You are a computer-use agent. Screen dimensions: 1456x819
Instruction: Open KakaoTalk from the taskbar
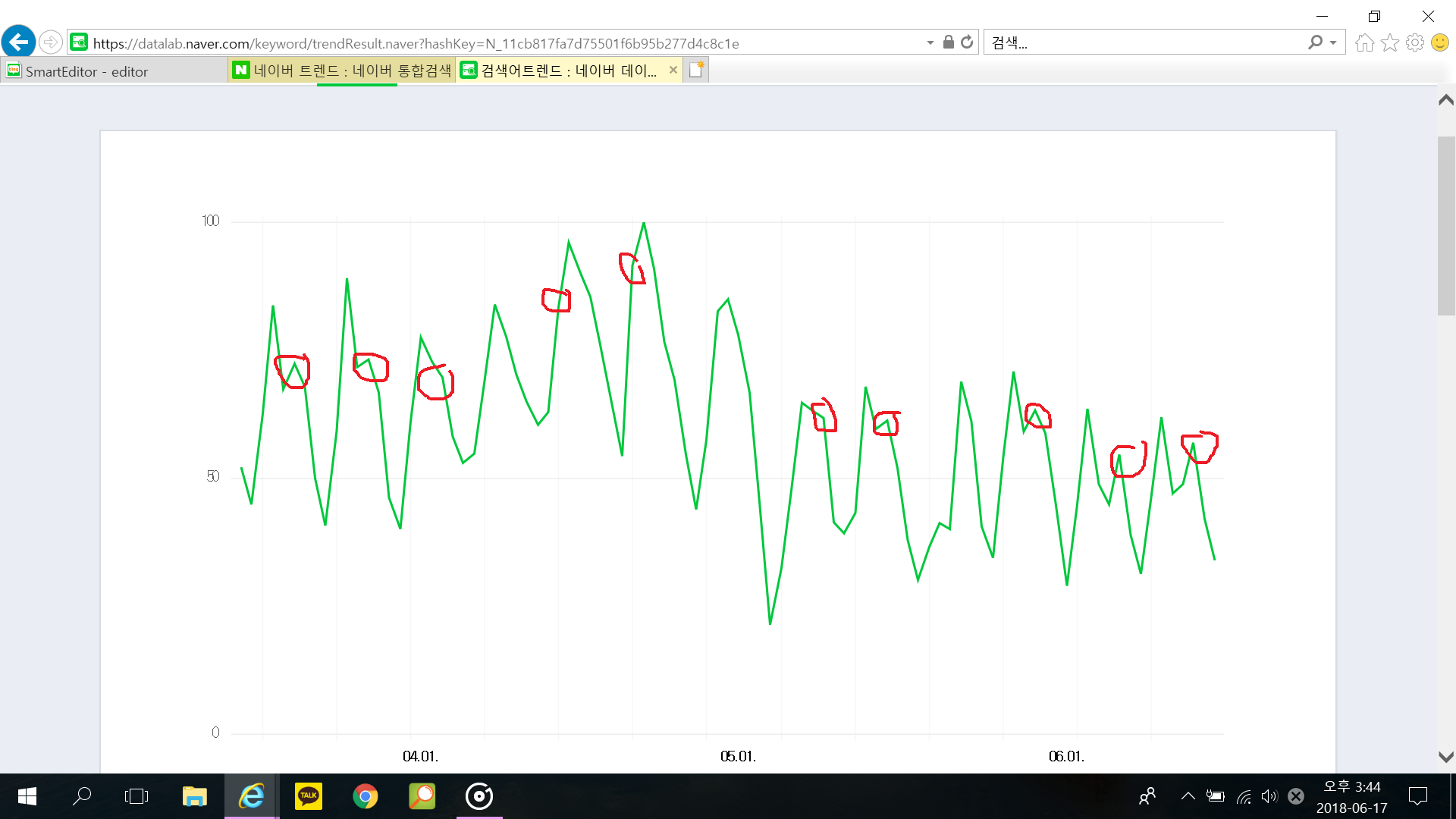pos(308,796)
